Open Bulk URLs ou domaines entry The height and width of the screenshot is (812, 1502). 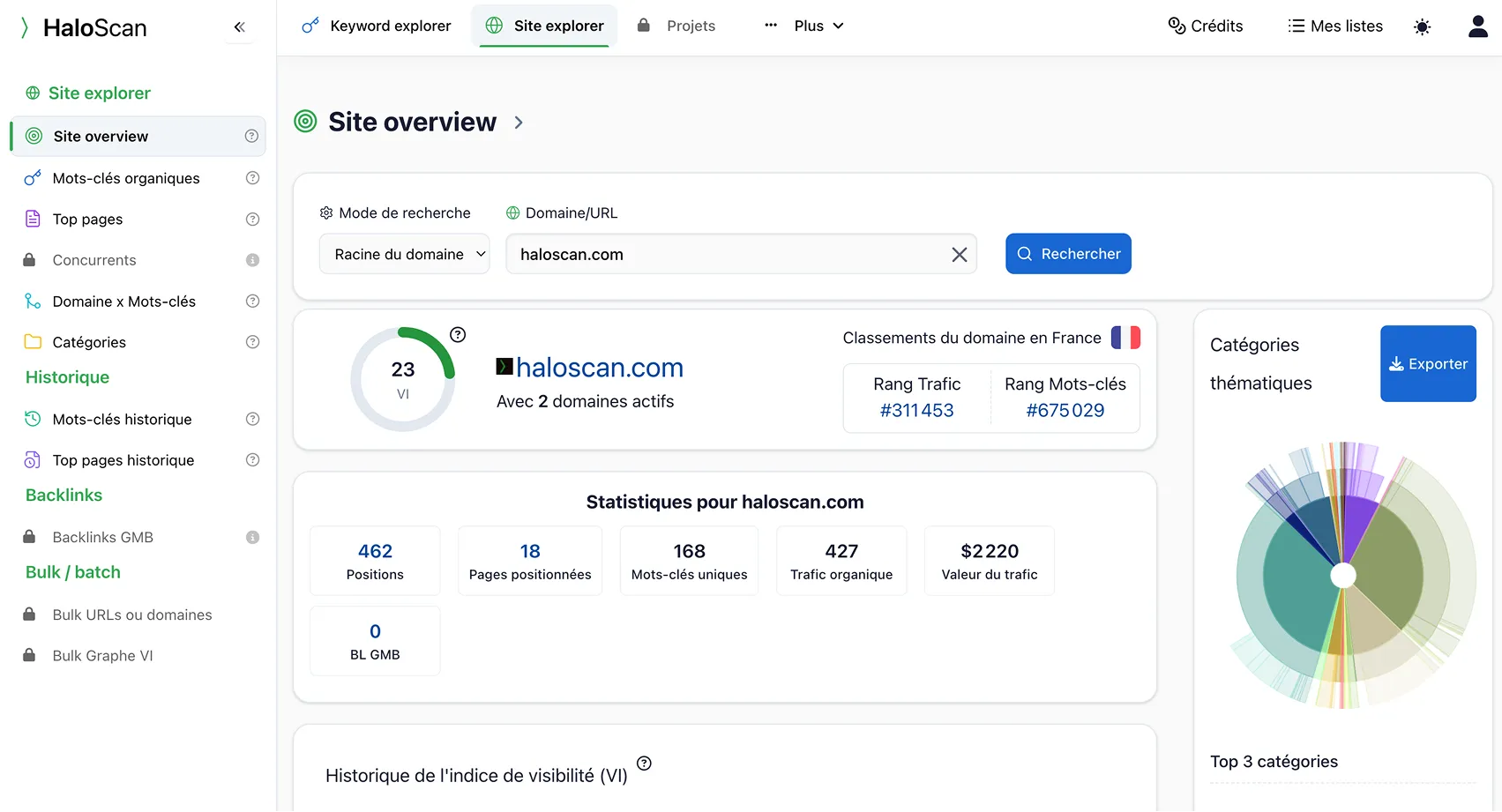point(132,615)
